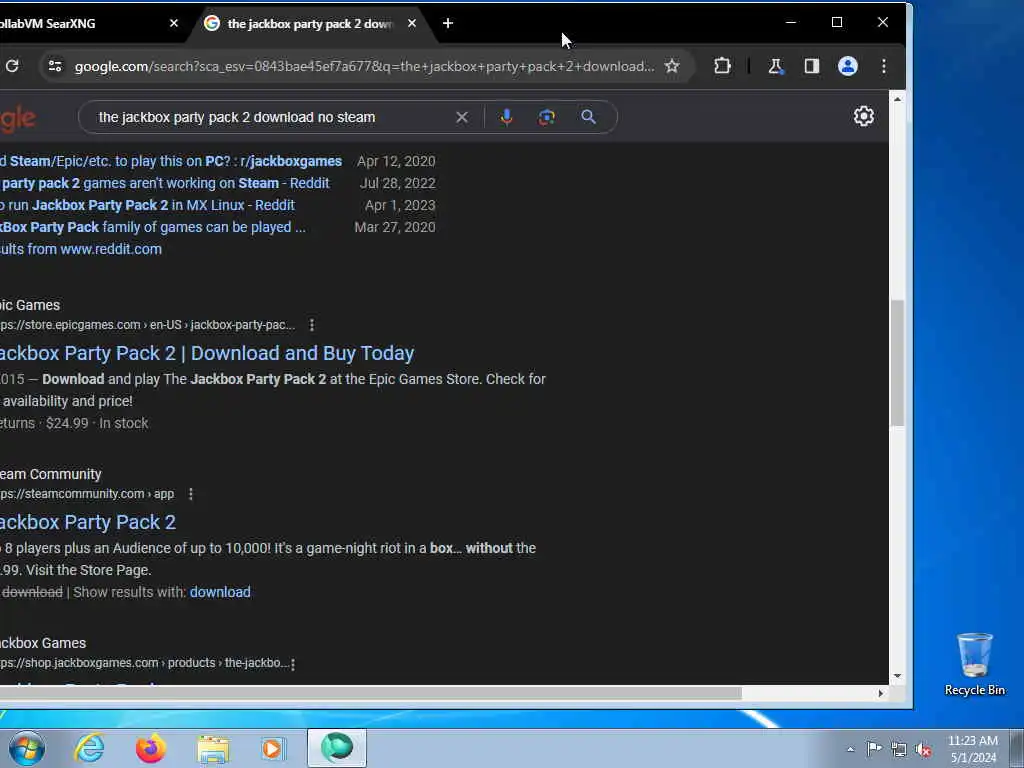The image size is (1024, 768).
Task: Open muted volume tray icon
Action: pyautogui.click(x=923, y=749)
